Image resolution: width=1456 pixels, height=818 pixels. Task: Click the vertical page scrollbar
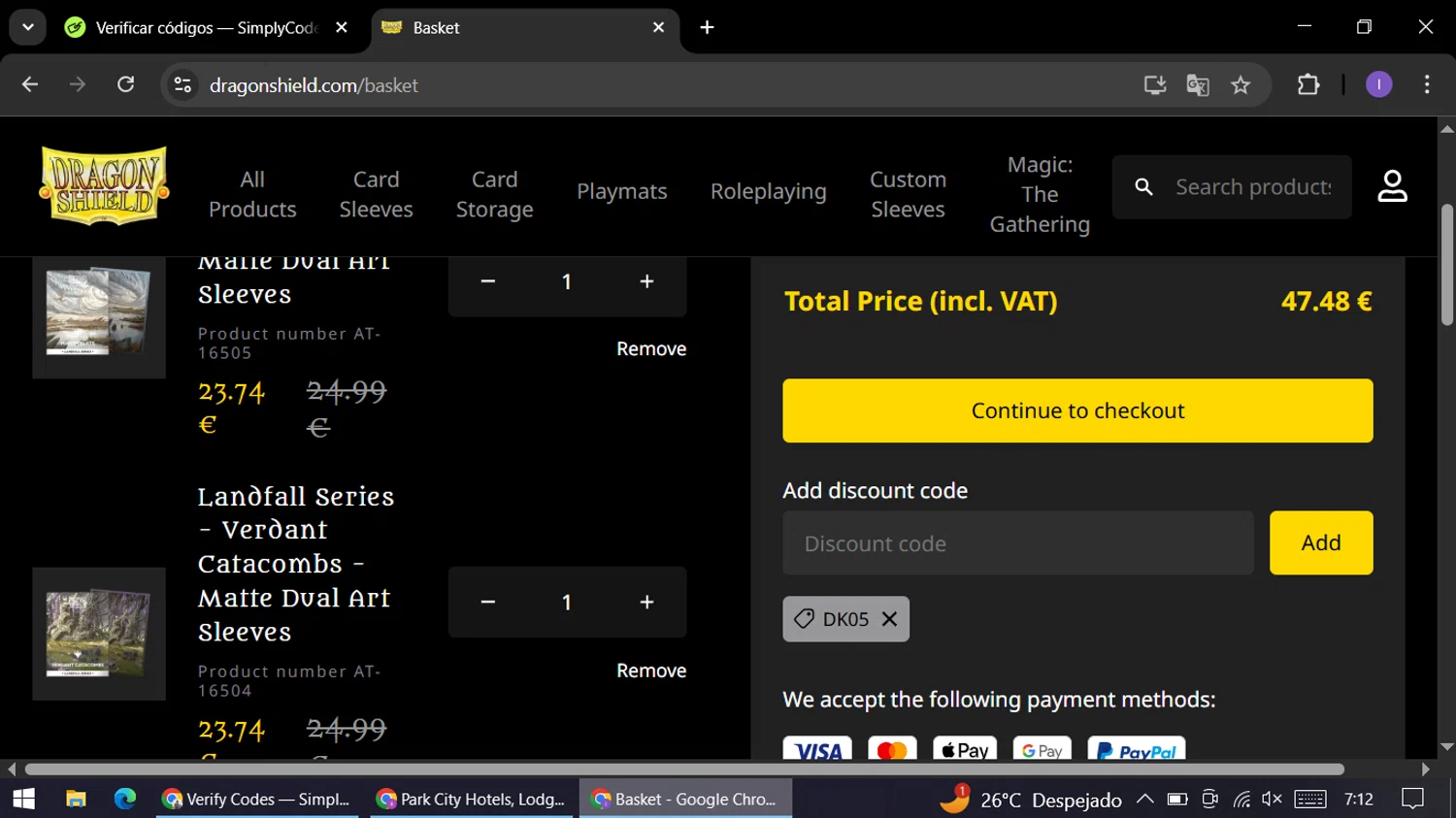[1447, 264]
